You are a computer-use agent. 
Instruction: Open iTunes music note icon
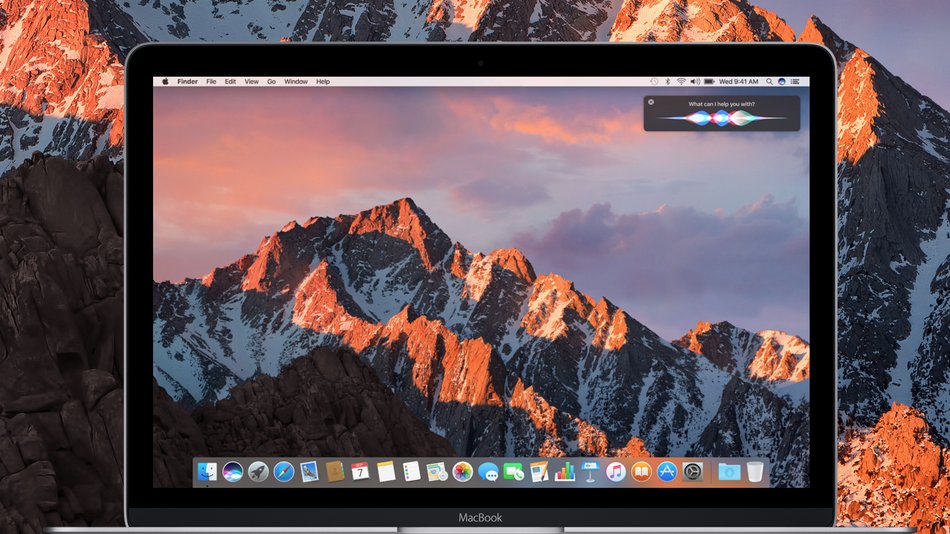[616, 472]
